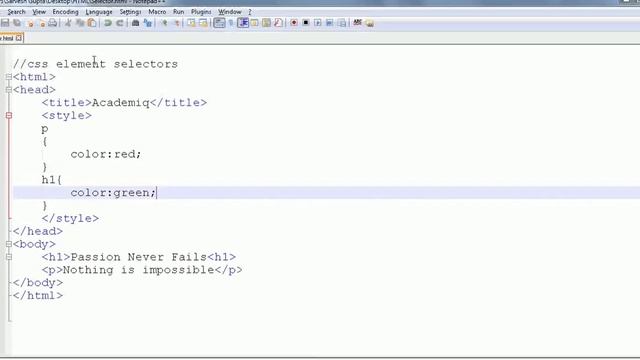Click the '</body>' closing tag
The height and width of the screenshot is (360, 640).
(38, 283)
